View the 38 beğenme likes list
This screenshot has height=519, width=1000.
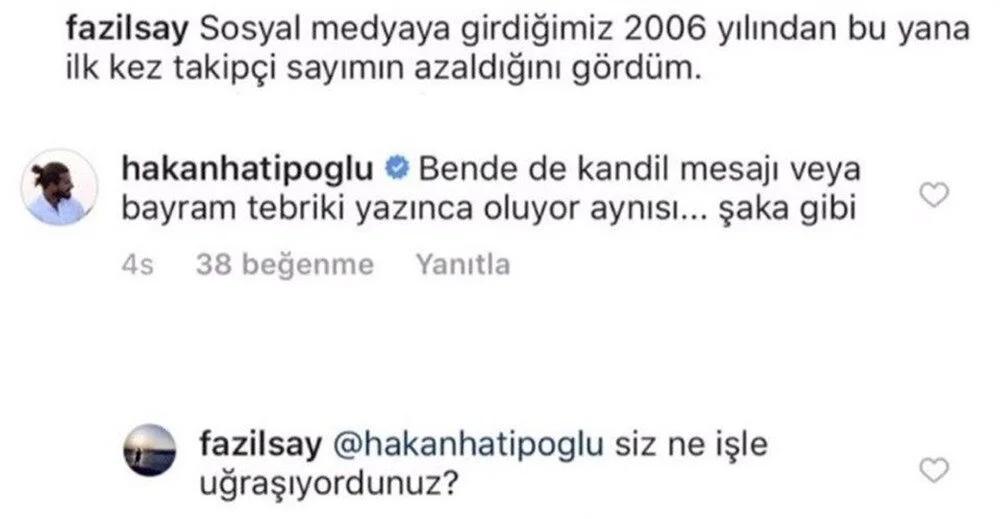click(284, 265)
